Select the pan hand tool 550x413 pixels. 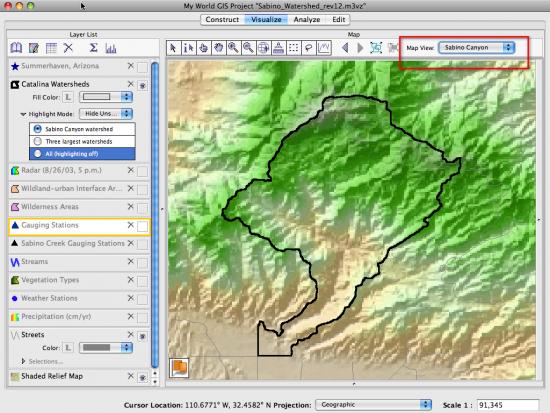pos(219,48)
